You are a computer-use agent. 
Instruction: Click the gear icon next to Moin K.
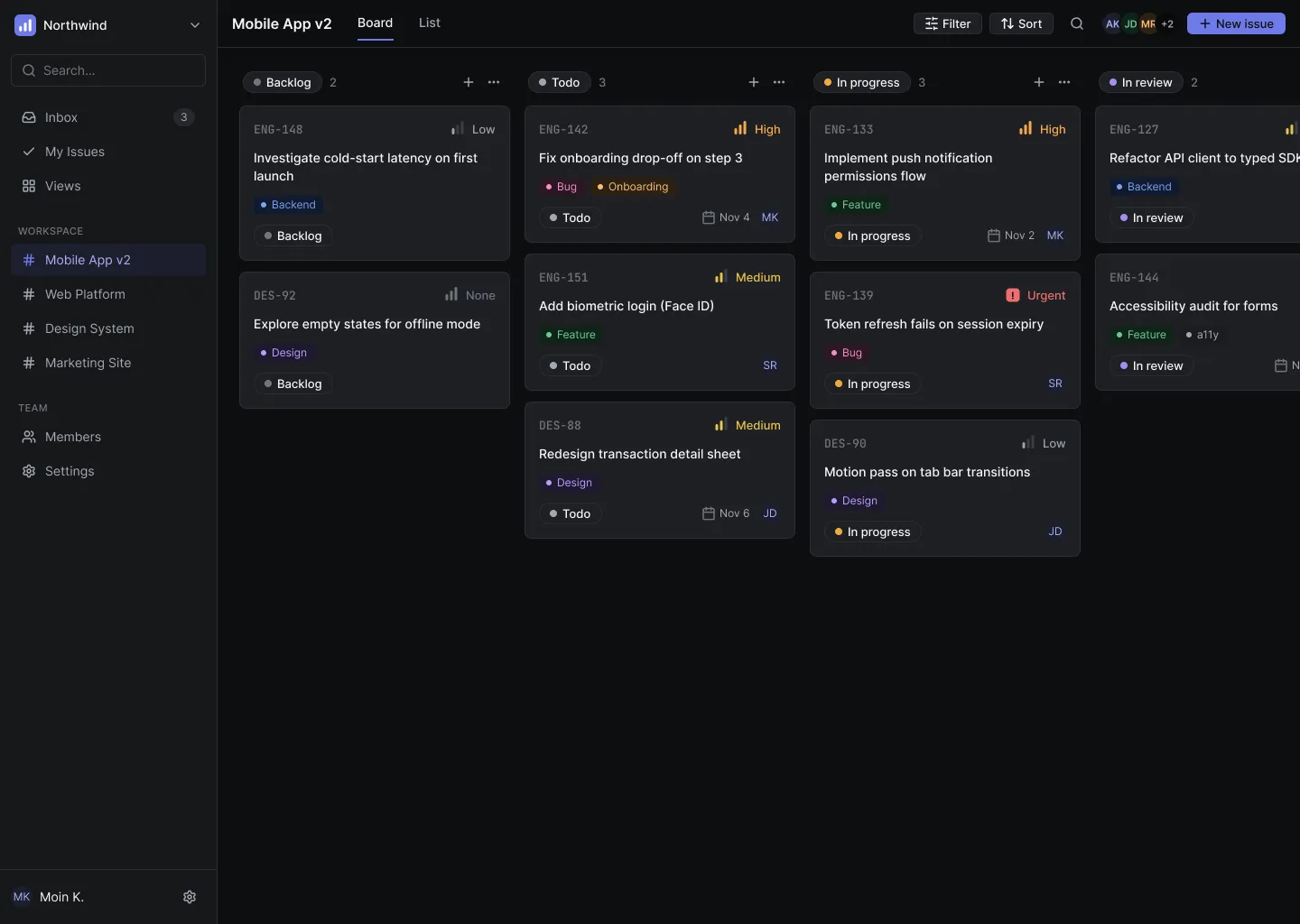190,897
